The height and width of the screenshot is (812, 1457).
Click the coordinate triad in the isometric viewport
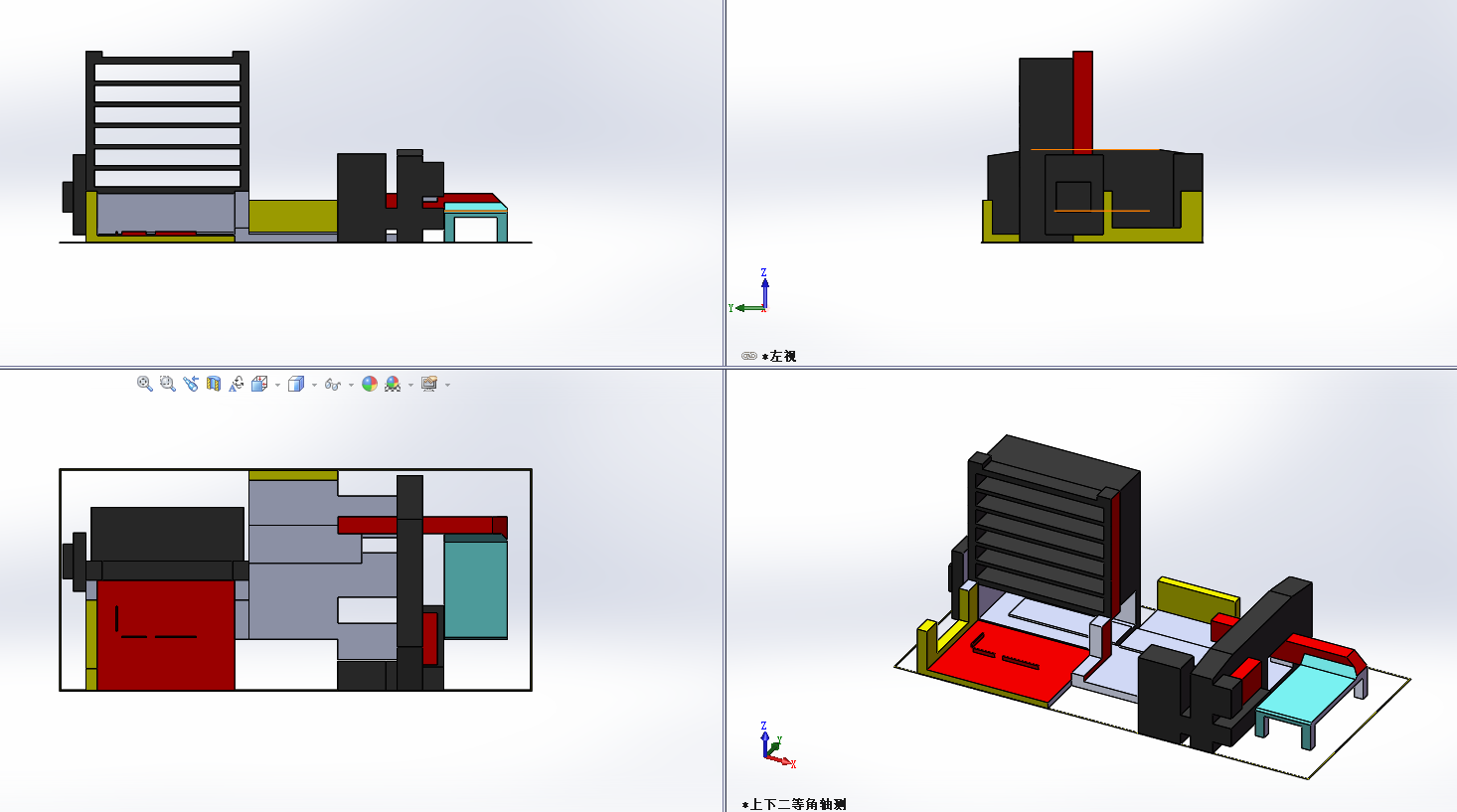(x=777, y=745)
